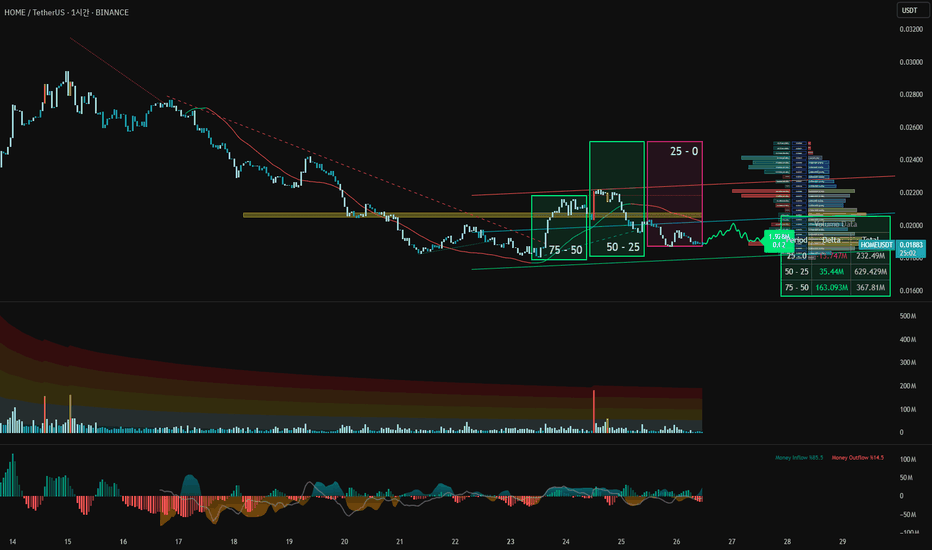Click the Delta column header in table
932x550 pixels.
coord(832,240)
